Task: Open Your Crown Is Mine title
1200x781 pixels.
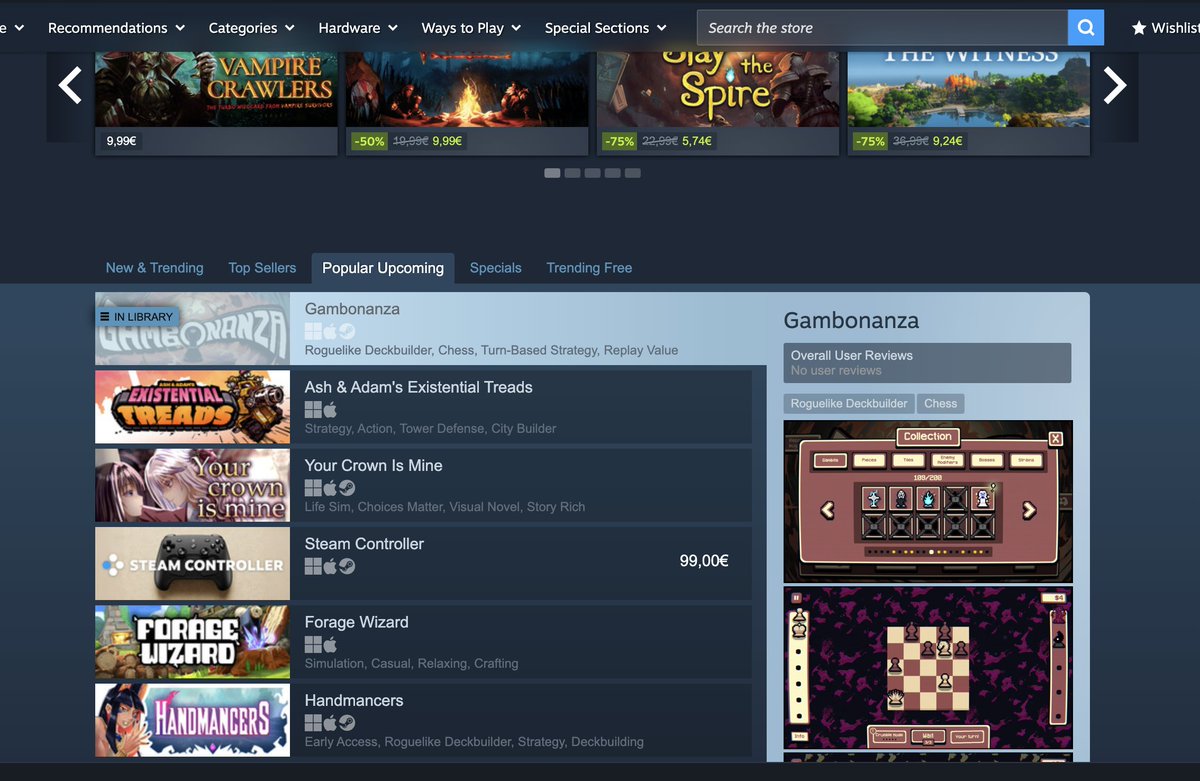Action: tap(374, 465)
